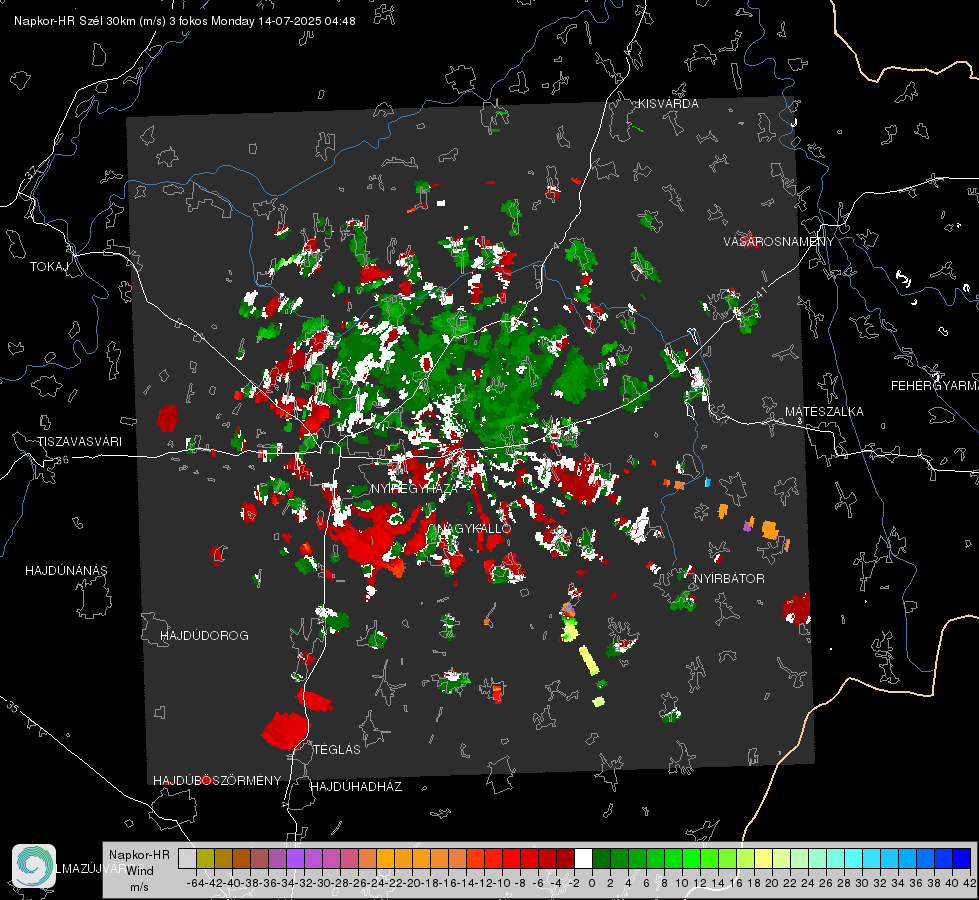Click road number 35 at lower left
The image size is (979, 900).
12,708
